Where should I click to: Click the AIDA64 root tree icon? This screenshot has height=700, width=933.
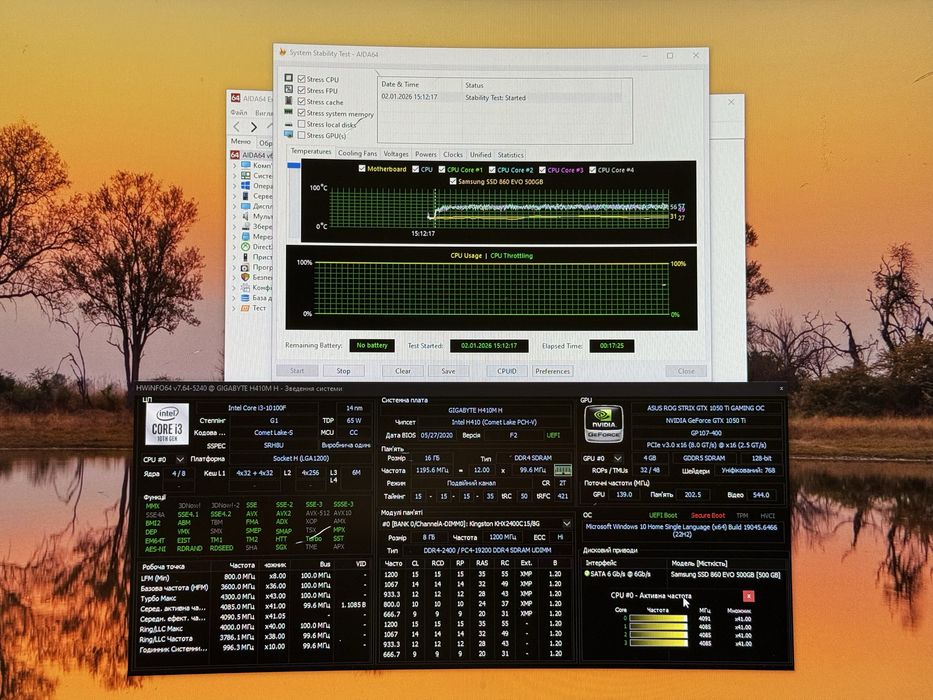(x=235, y=155)
